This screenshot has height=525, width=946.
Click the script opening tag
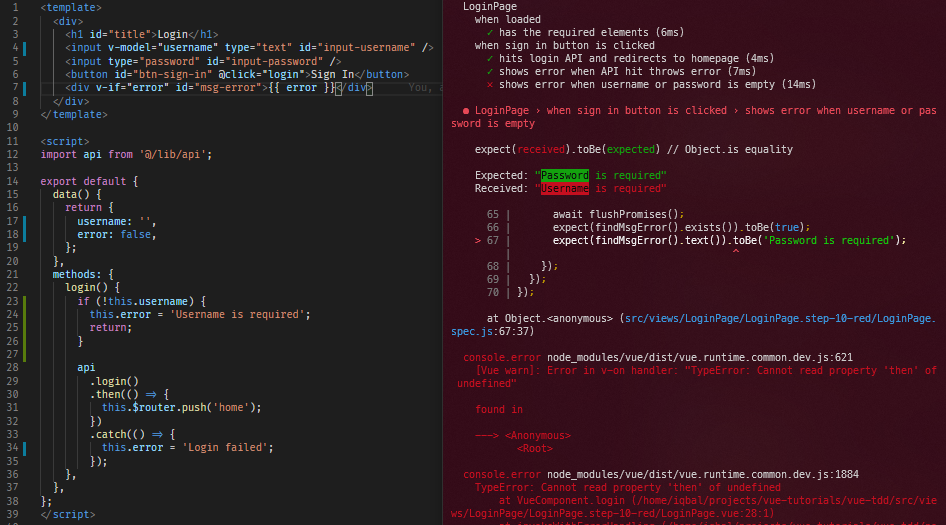tap(65, 141)
